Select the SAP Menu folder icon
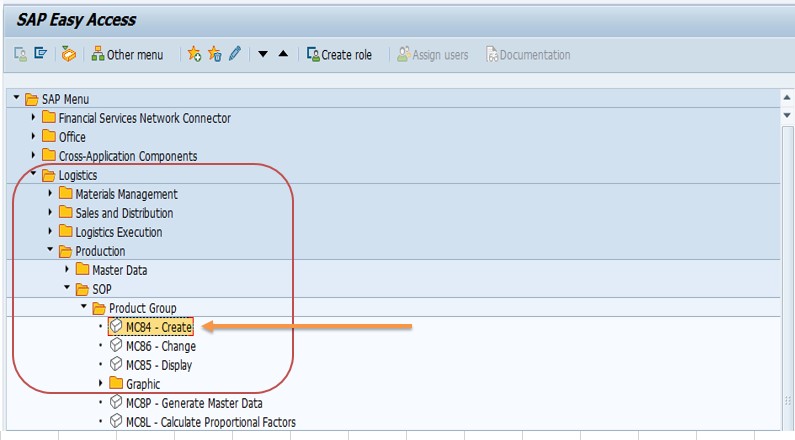This screenshot has height=440, width=795. pyautogui.click(x=31, y=99)
